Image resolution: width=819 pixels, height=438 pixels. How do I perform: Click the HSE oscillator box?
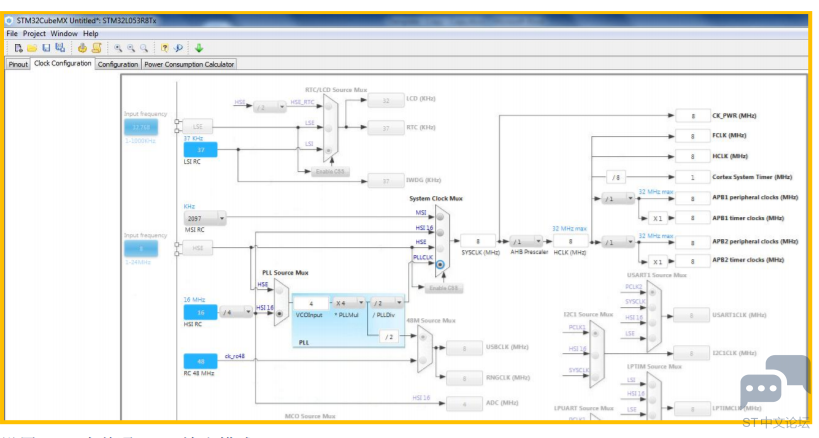coord(197,248)
